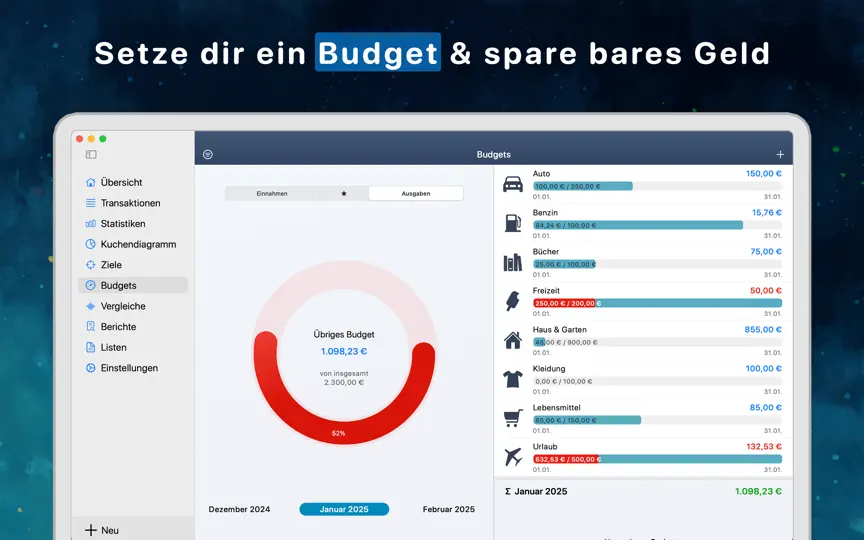Select the Bücher books icon
This screenshot has height=540, width=864.
(512, 262)
